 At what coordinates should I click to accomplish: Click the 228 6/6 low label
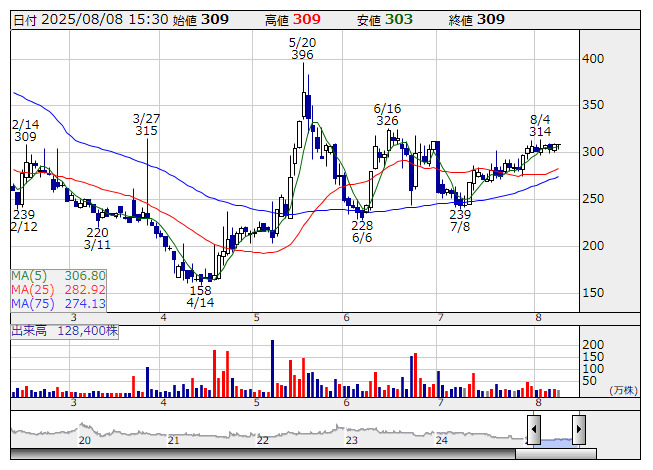(x=362, y=231)
